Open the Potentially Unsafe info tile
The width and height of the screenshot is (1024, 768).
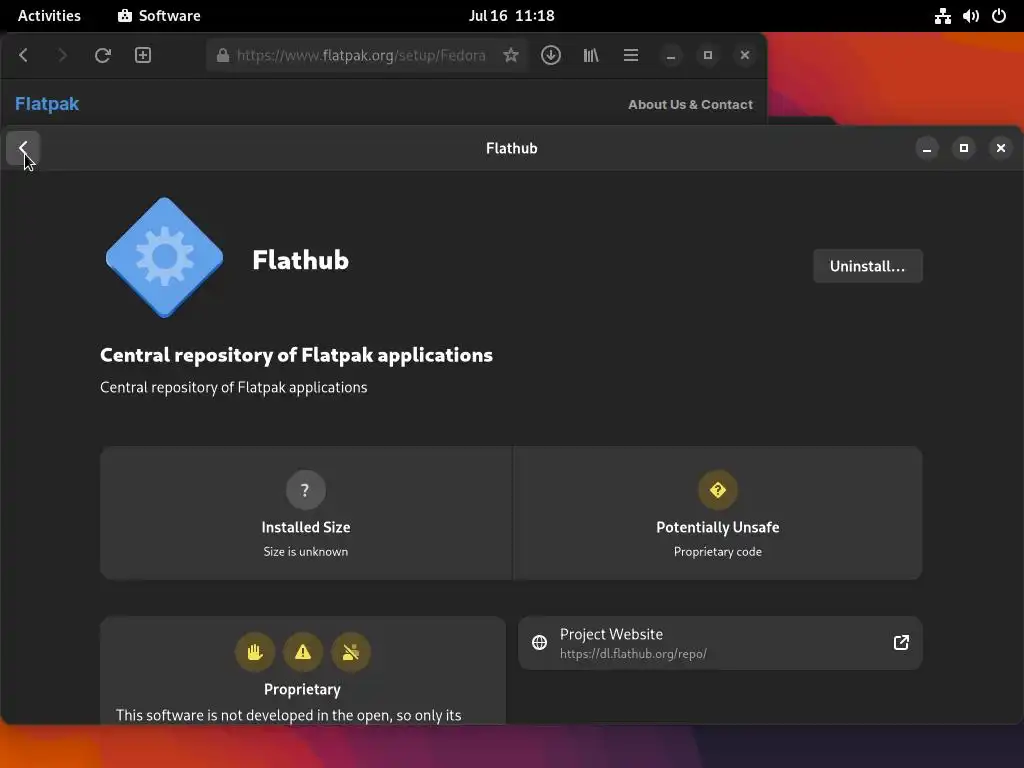[x=717, y=513]
